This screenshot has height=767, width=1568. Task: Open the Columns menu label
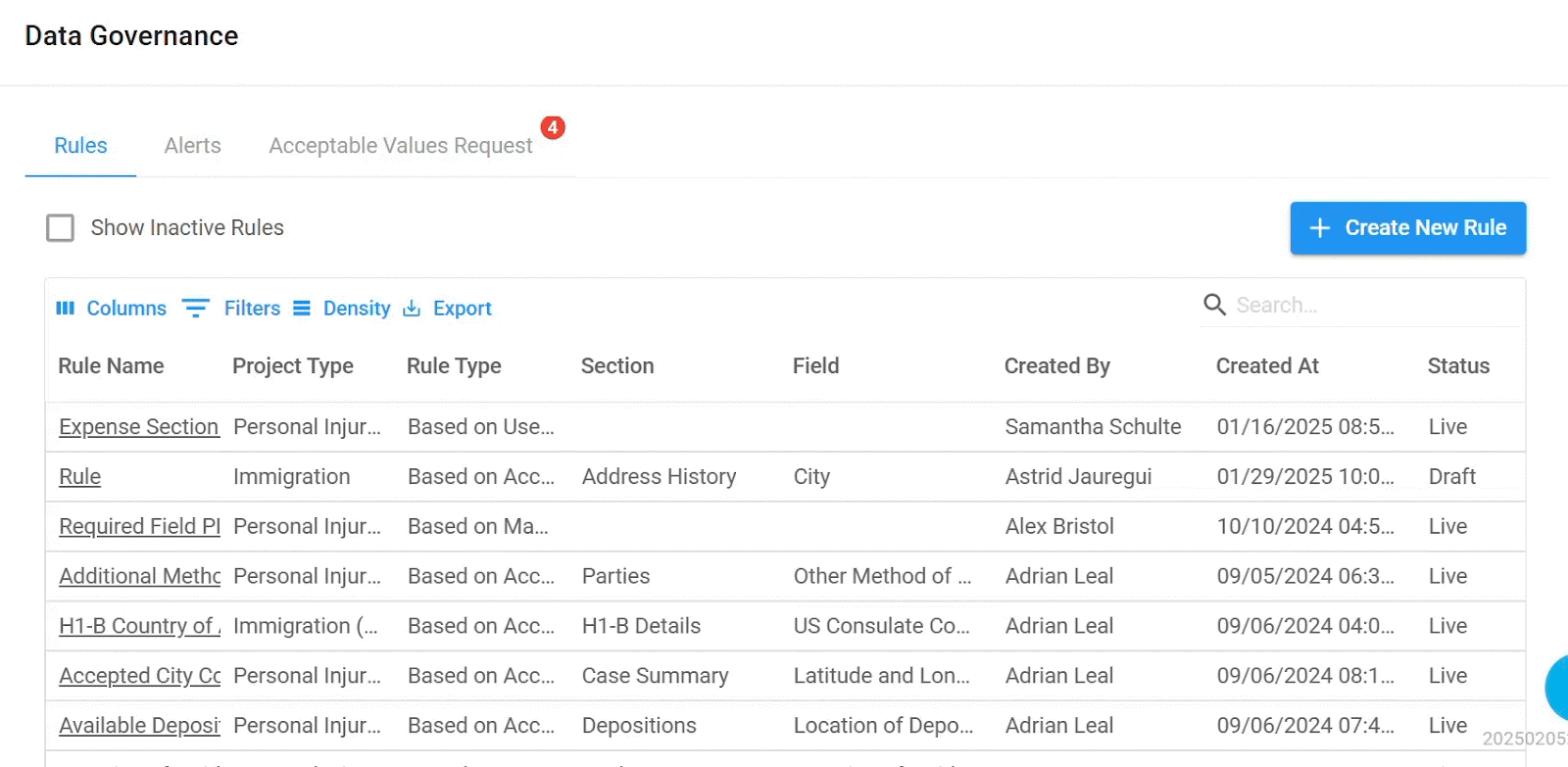[126, 309]
